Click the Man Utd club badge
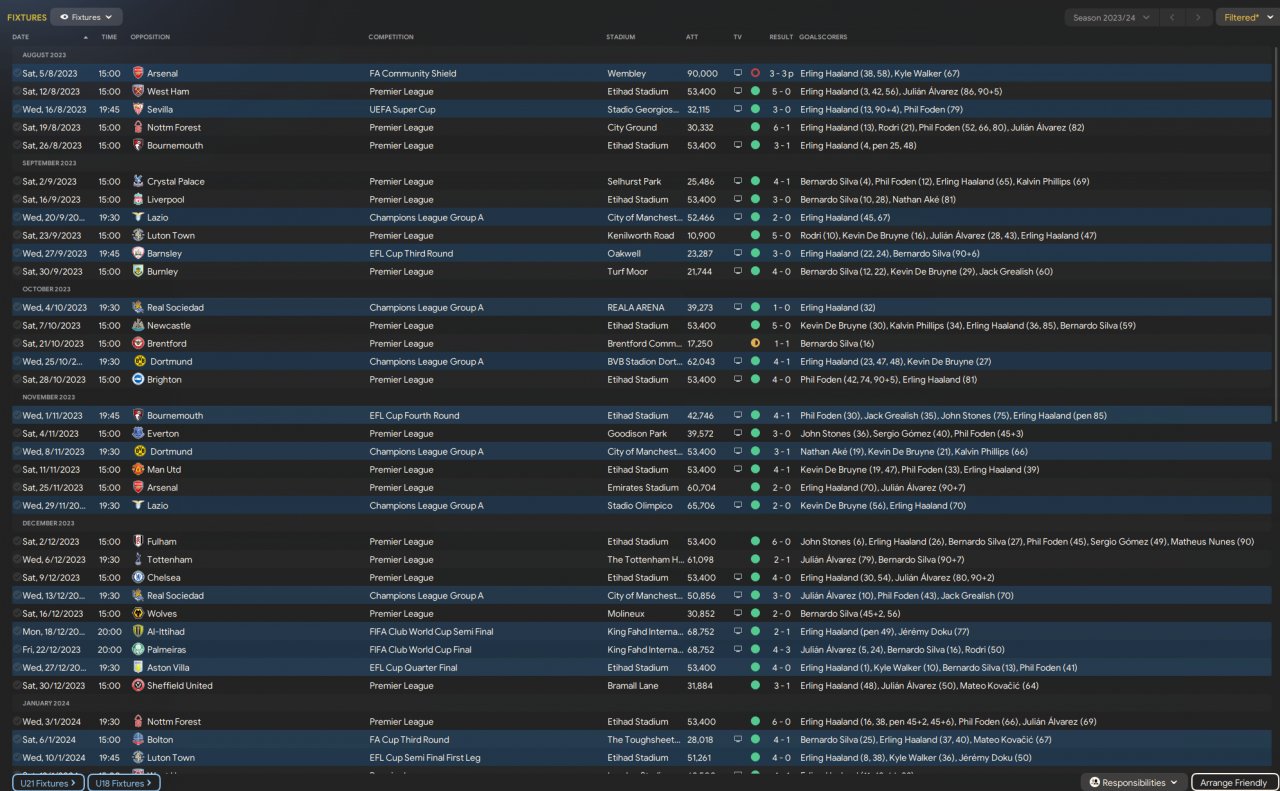Image resolution: width=1280 pixels, height=791 pixels. [x=138, y=469]
